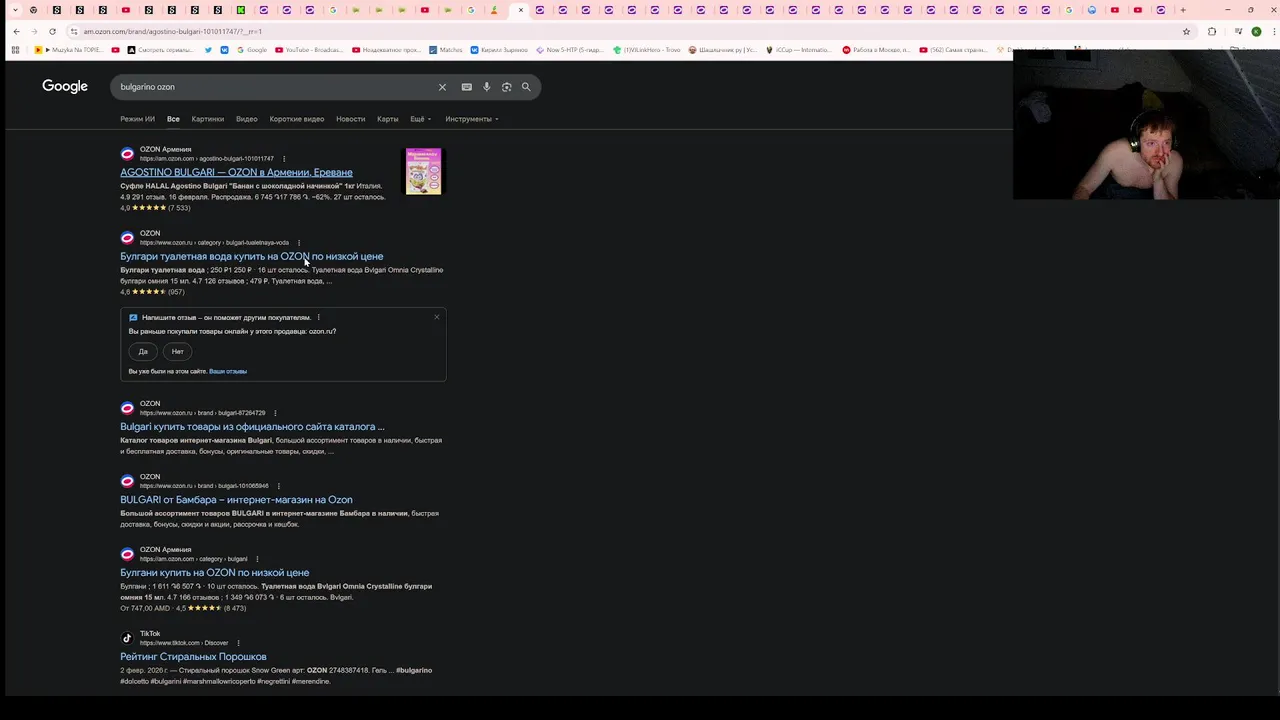The image size is (1280, 720).
Task: Open Bulgari купить товары из официального сайта link
Action: coord(252,426)
